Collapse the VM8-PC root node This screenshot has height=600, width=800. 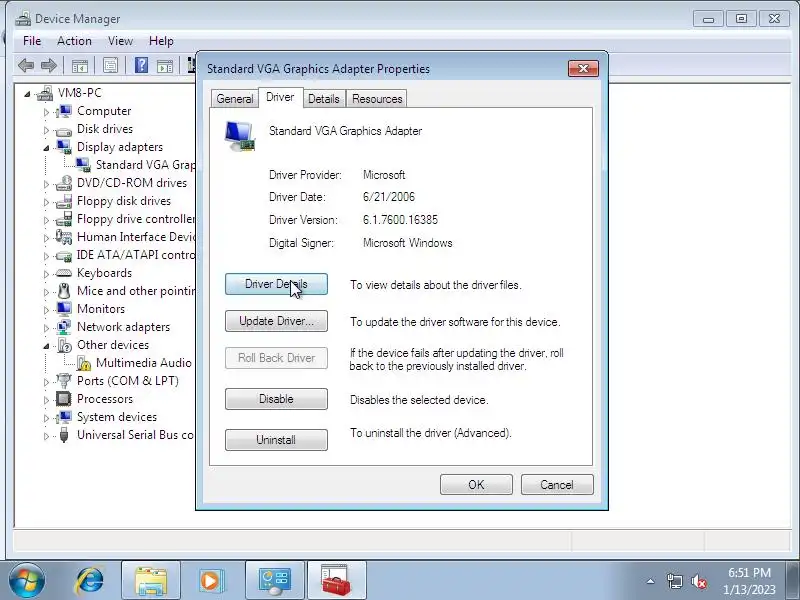[x=27, y=94]
